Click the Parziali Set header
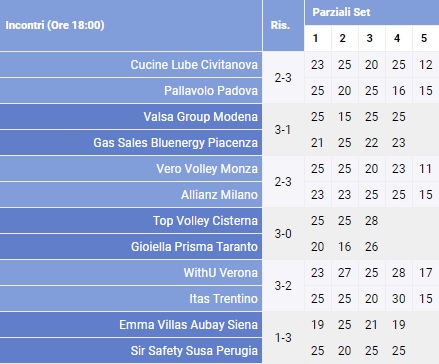The height and width of the screenshot is (364, 439). tap(341, 12)
